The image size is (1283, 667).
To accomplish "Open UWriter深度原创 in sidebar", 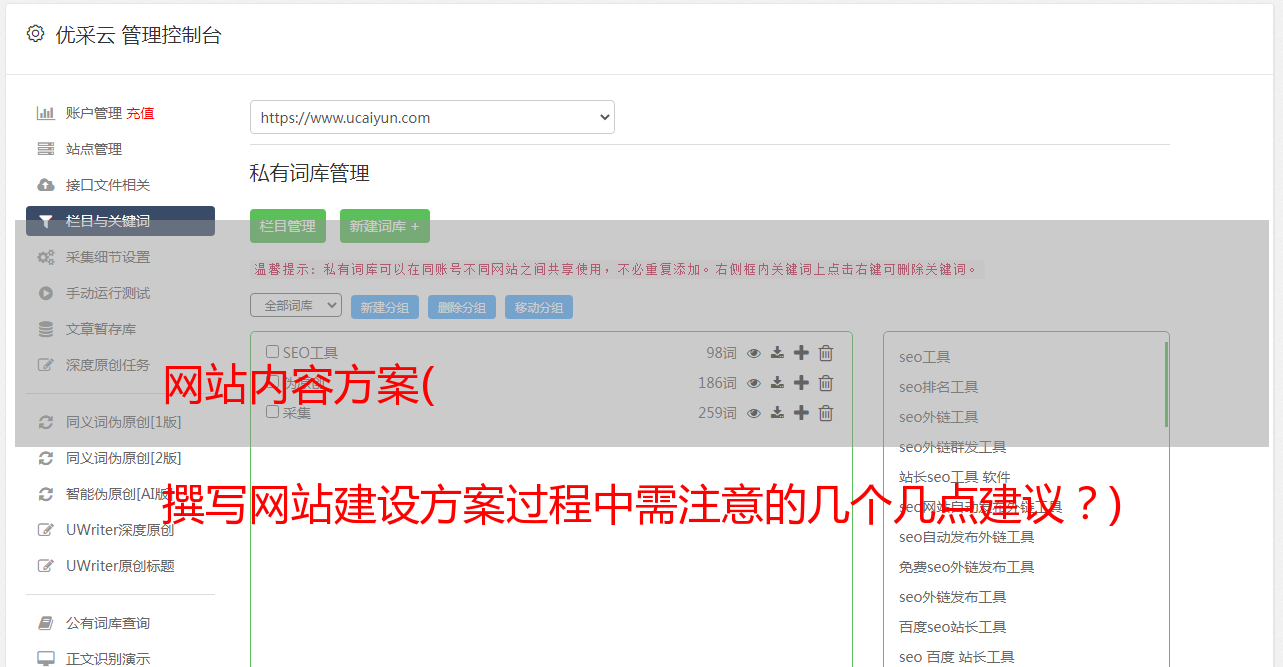I will tap(120, 530).
